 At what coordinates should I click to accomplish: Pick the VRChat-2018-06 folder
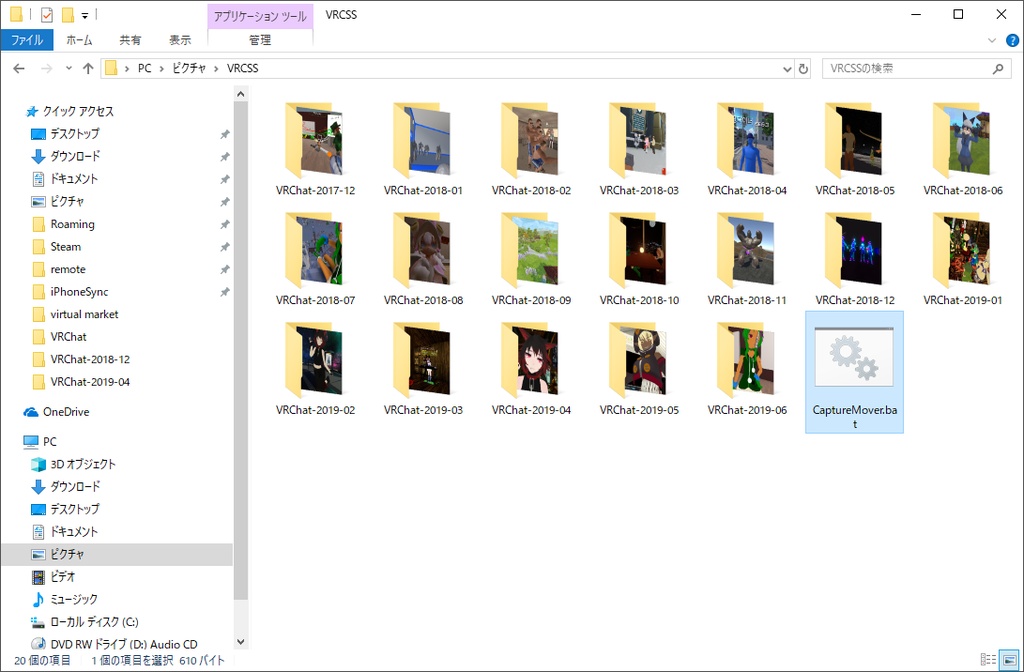pos(963,149)
